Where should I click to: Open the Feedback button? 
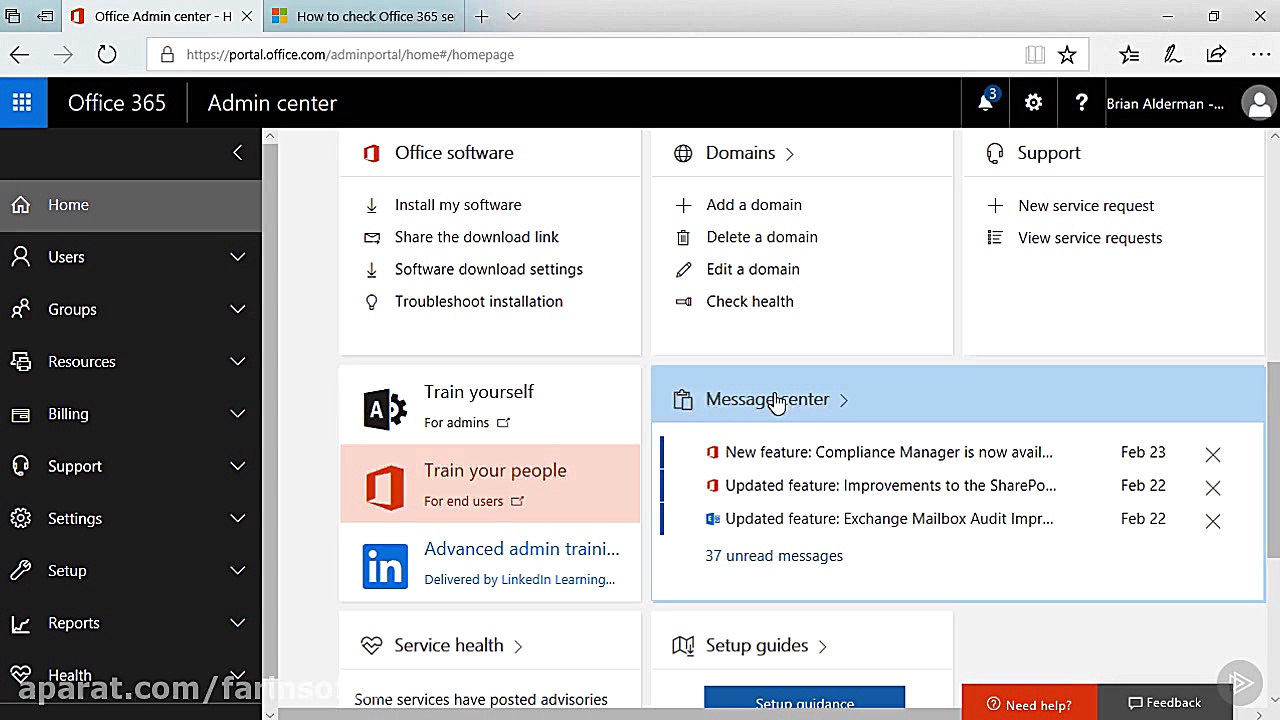pyautogui.click(x=1164, y=703)
